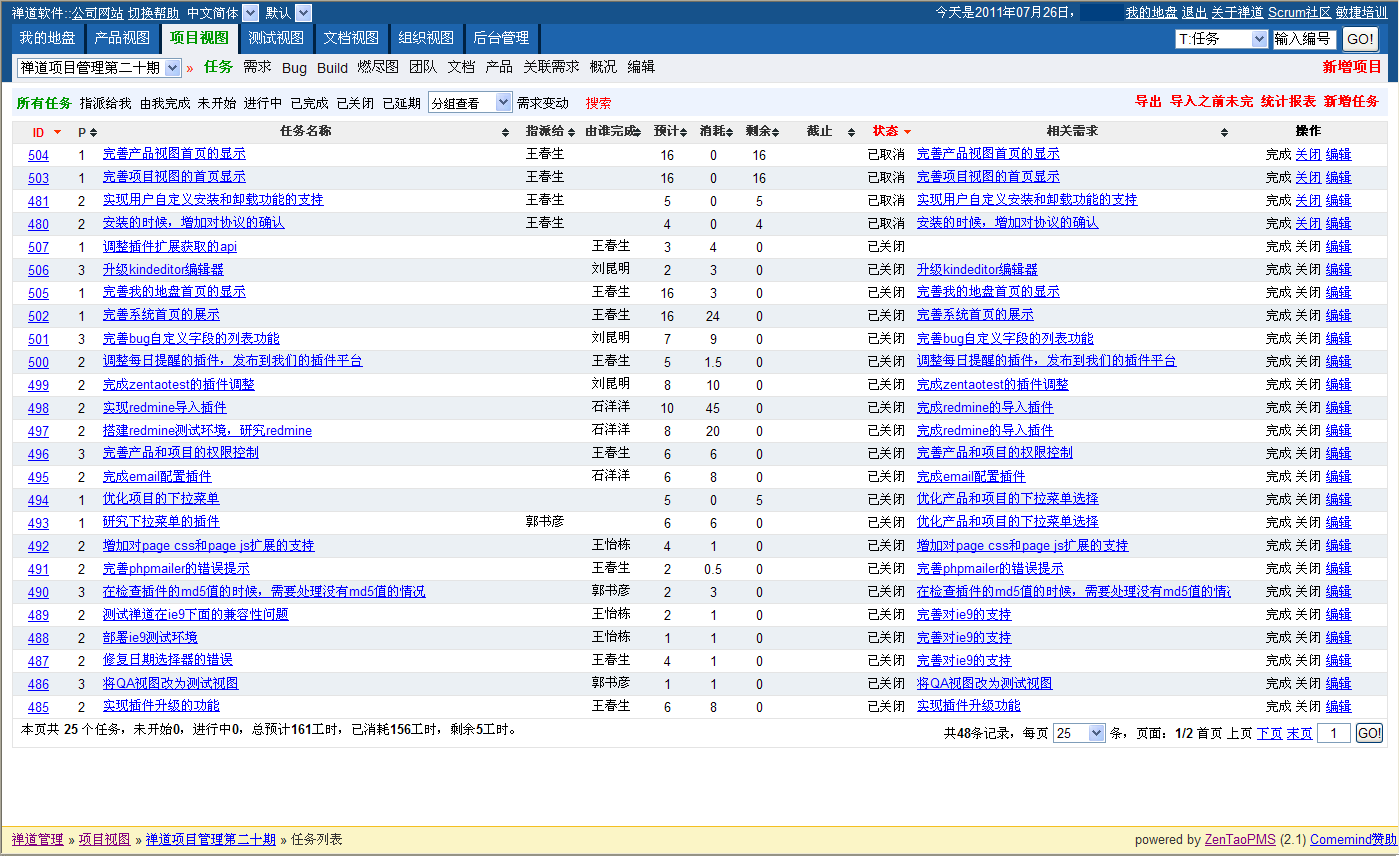The image size is (1399, 856).
Task: Click the sort arrows beside the P column
Action: coord(93,132)
